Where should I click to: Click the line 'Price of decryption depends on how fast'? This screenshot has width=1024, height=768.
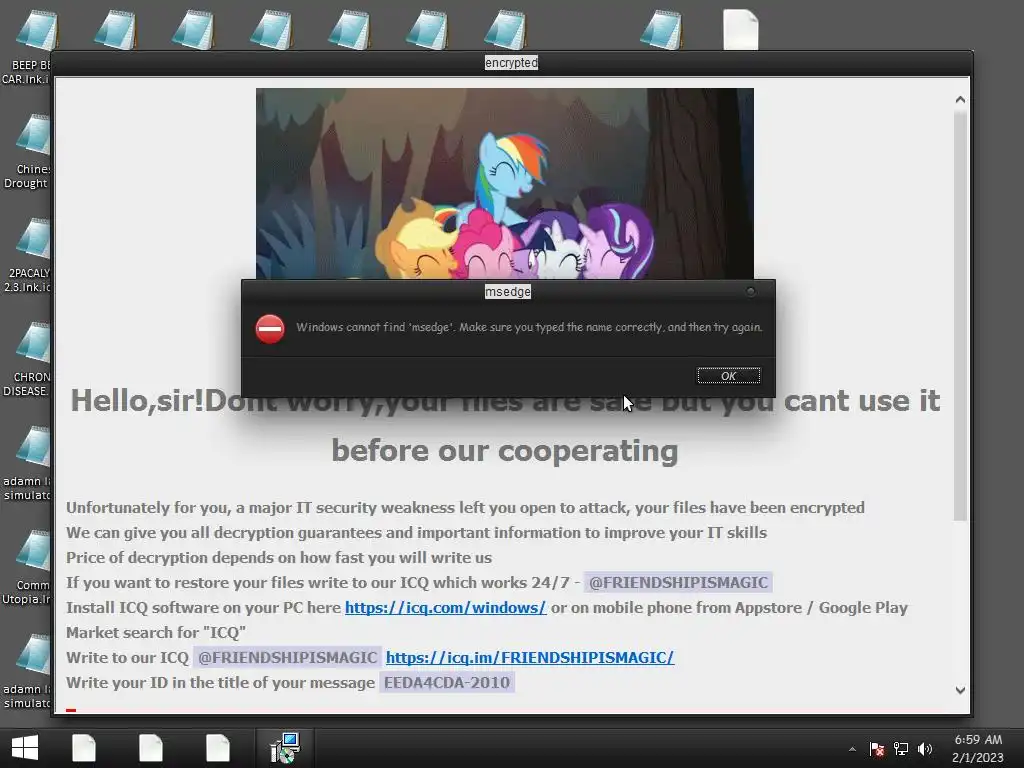[279, 558]
